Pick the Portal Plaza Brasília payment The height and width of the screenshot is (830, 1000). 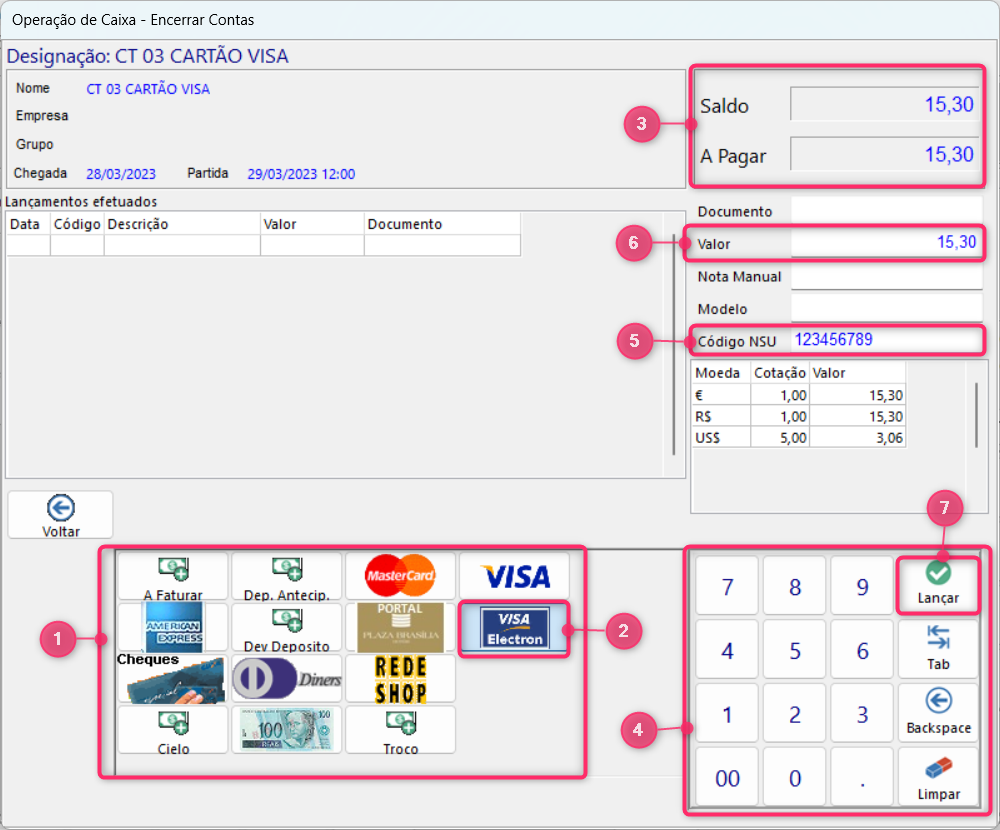400,628
